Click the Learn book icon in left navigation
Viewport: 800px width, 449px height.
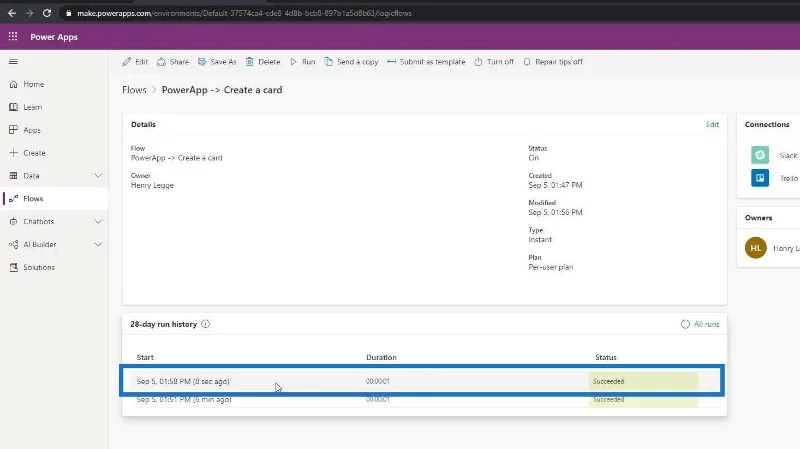[14, 107]
